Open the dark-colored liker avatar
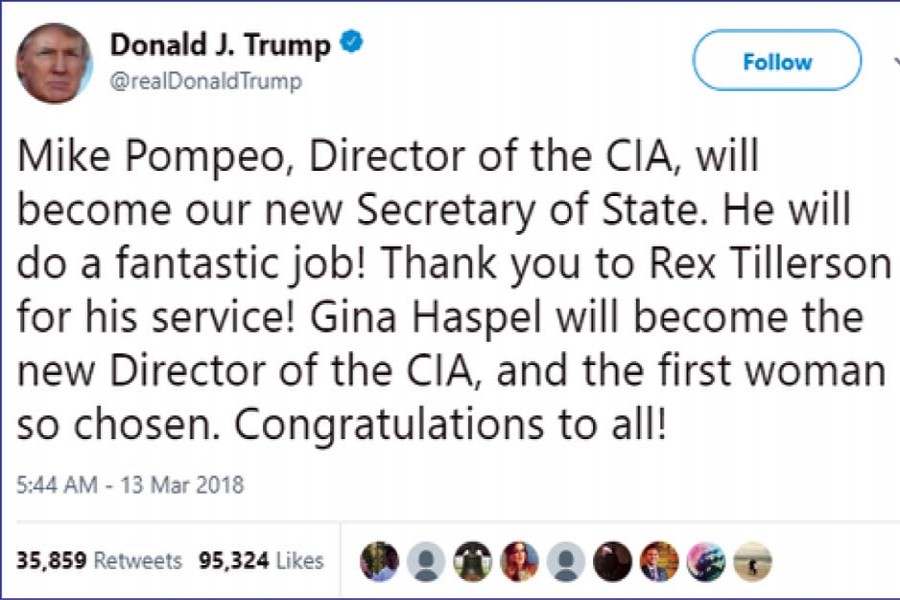900x600 pixels. coord(613,561)
